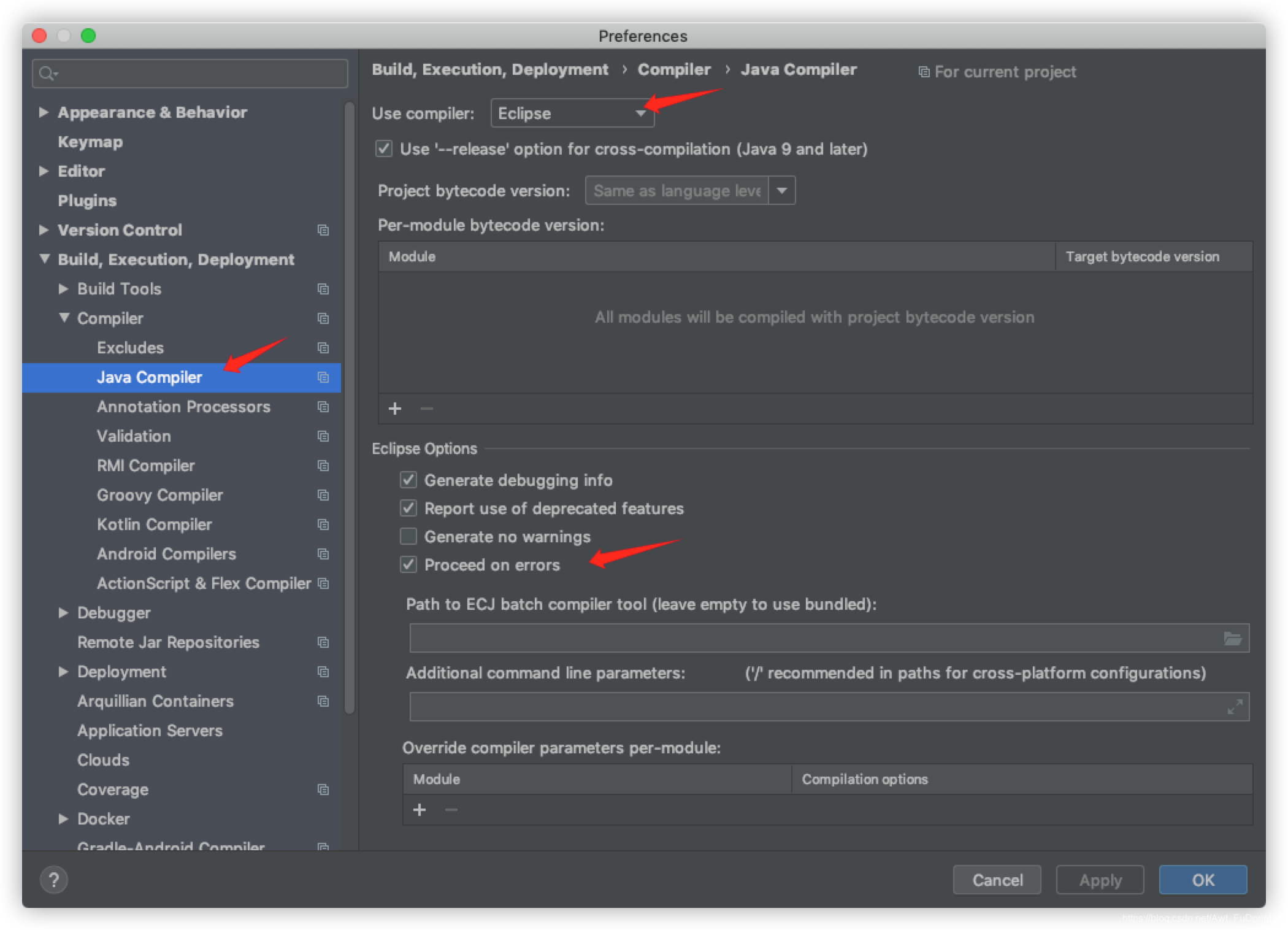
Task: Add a per-module bytecode version with the plus icon
Action: 395,409
